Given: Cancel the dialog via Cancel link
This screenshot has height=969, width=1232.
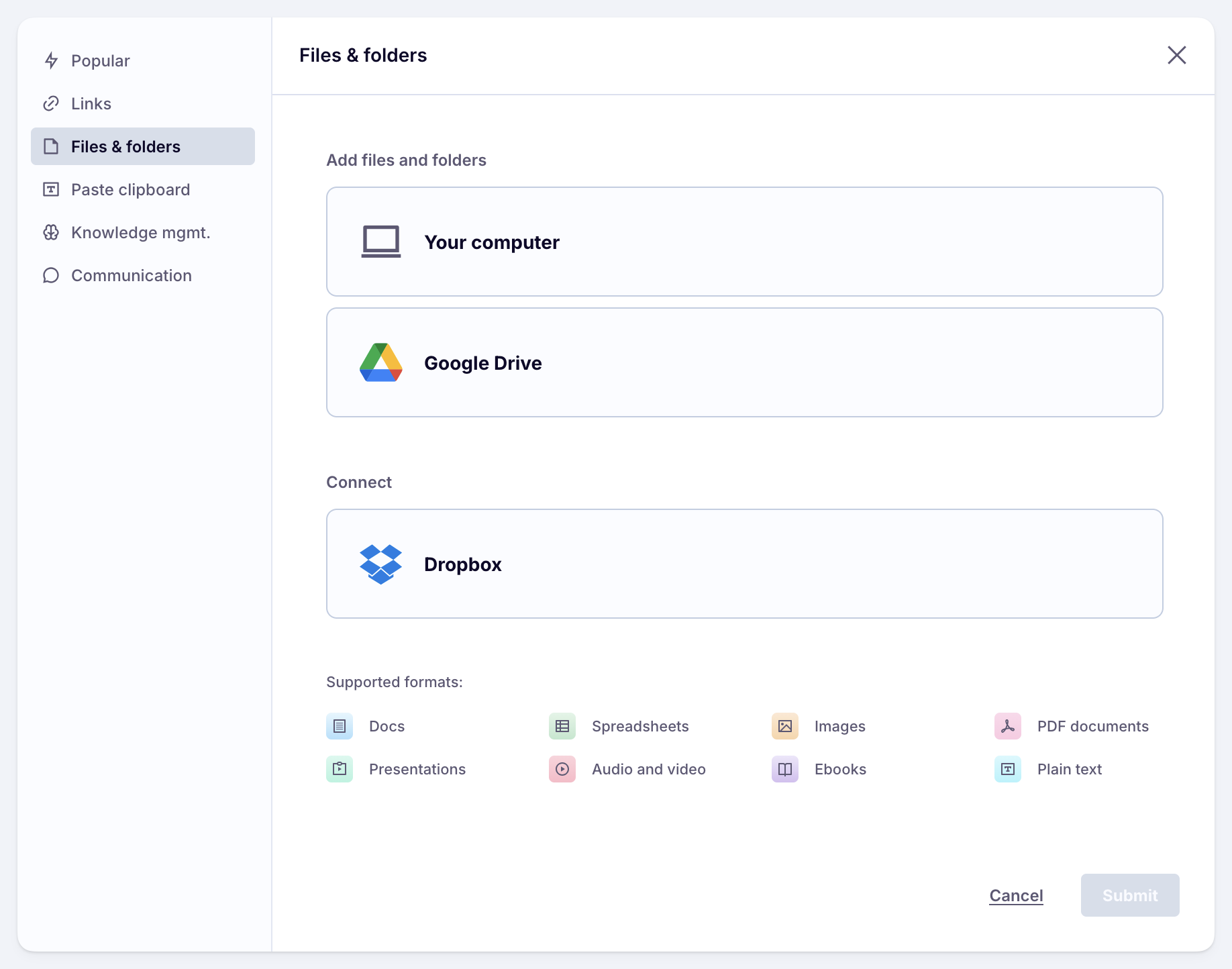Looking at the screenshot, I should 1016,896.
